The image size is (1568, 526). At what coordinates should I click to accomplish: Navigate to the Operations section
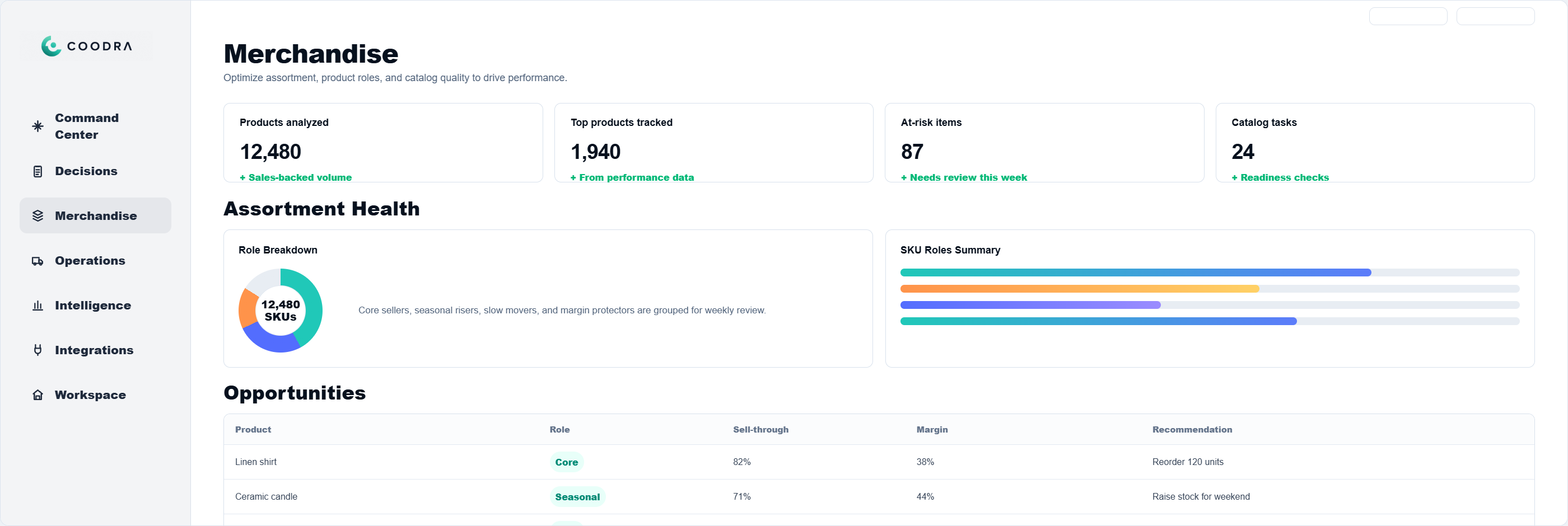(96, 261)
